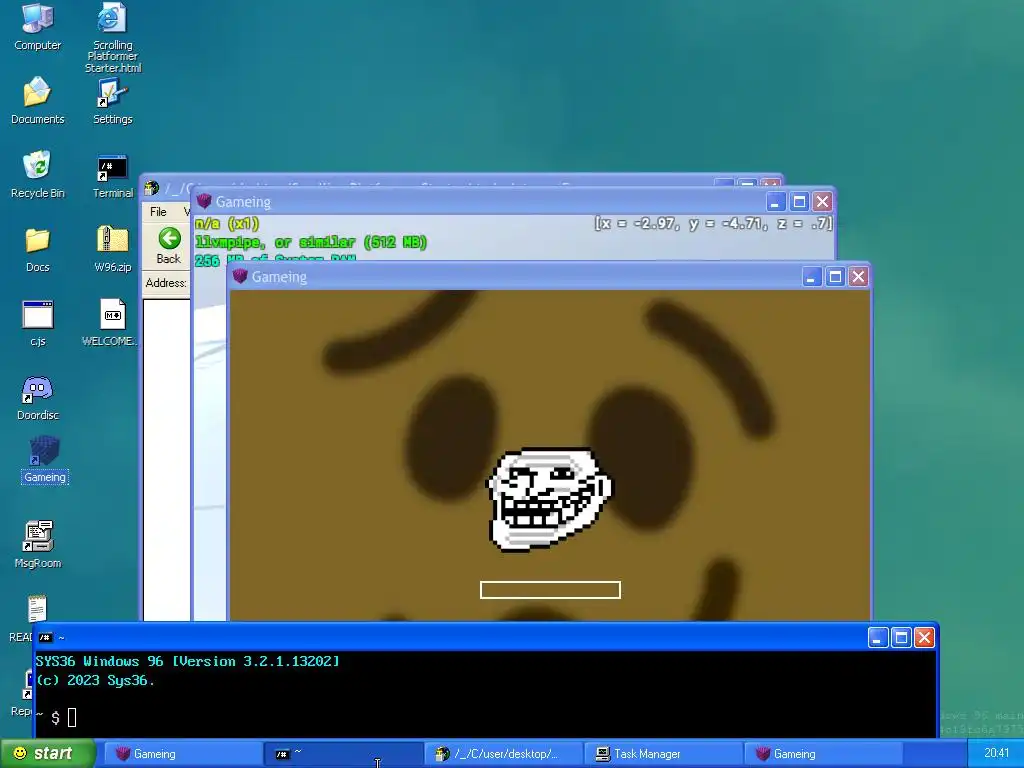Close the back Gameing window with coordinates
The image size is (1024, 768).
[x=822, y=202]
